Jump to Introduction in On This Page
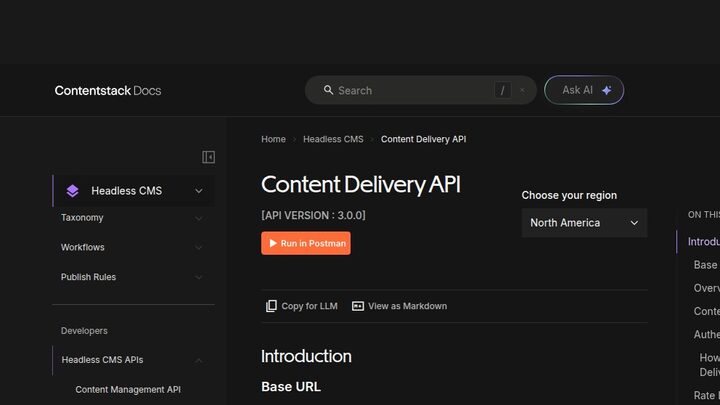Screen dimensions: 720x405 click(703, 242)
